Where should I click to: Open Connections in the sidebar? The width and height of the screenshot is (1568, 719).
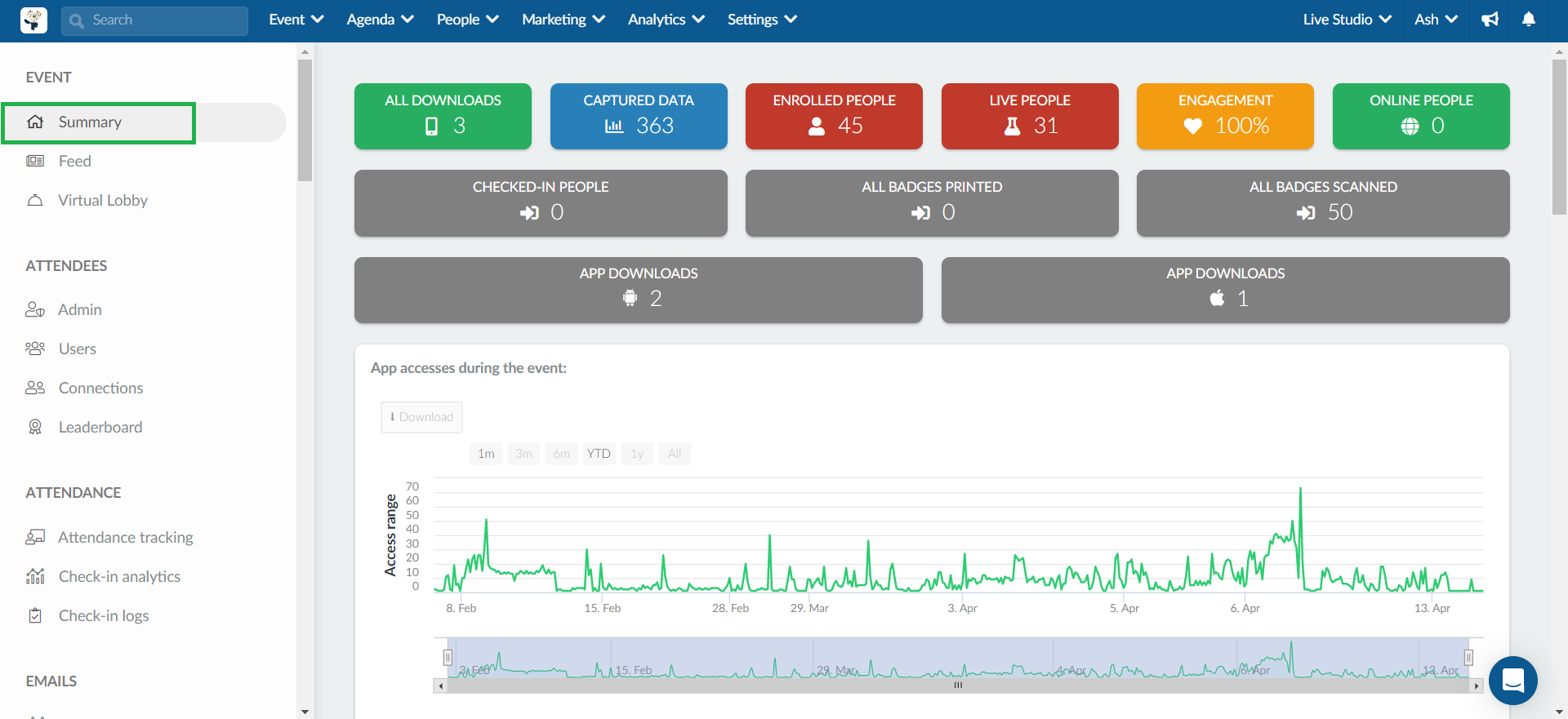(101, 388)
